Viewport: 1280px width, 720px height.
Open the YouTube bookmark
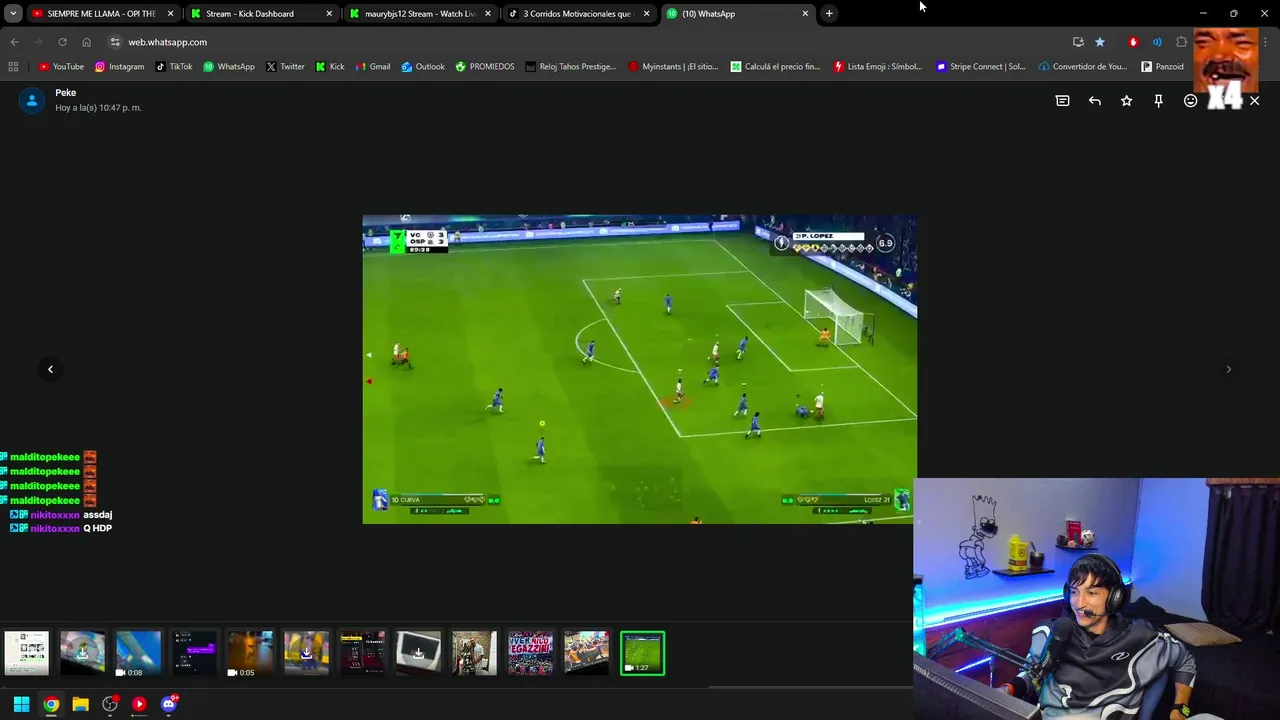[61, 67]
